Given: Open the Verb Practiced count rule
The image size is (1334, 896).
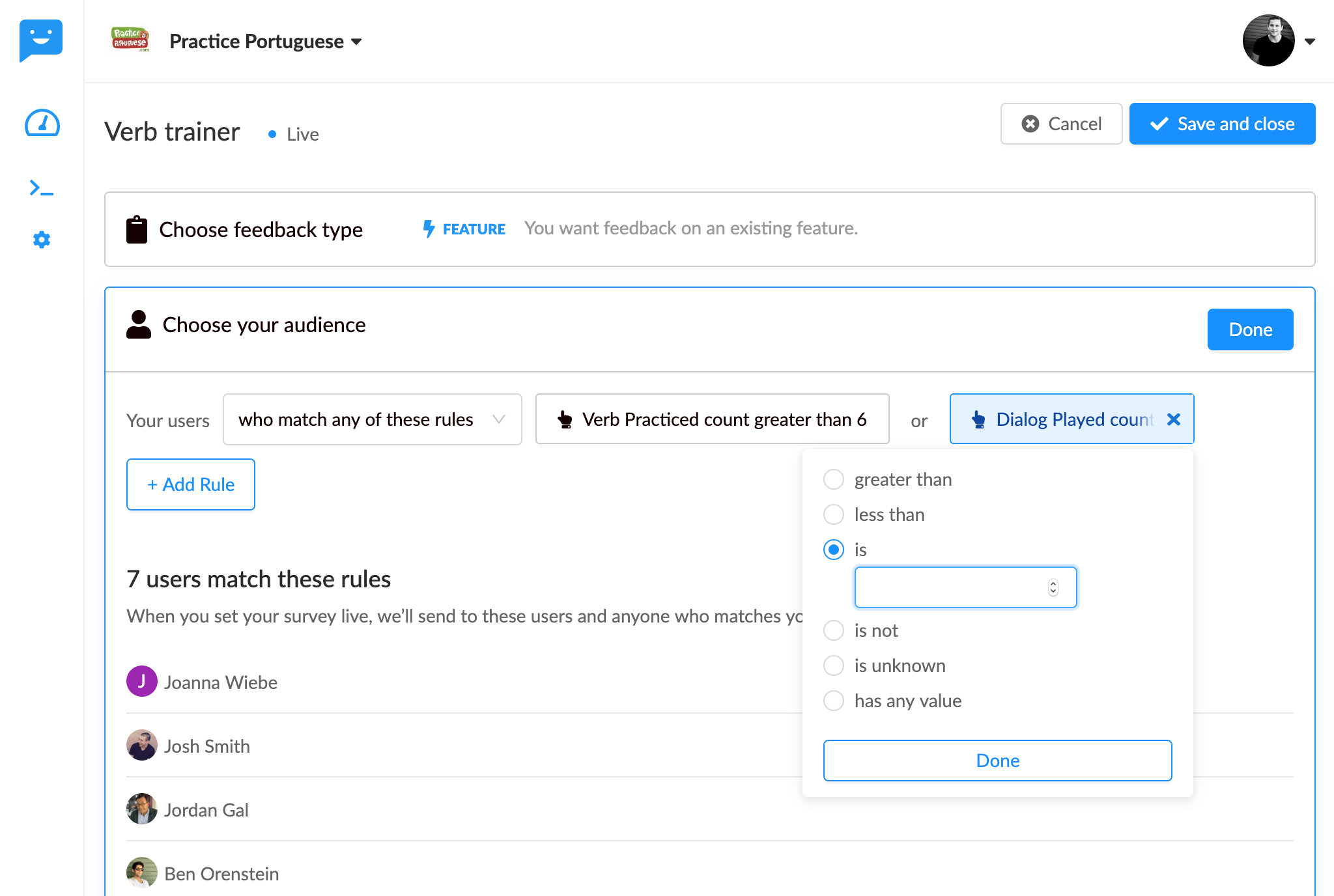Looking at the screenshot, I should click(x=712, y=419).
